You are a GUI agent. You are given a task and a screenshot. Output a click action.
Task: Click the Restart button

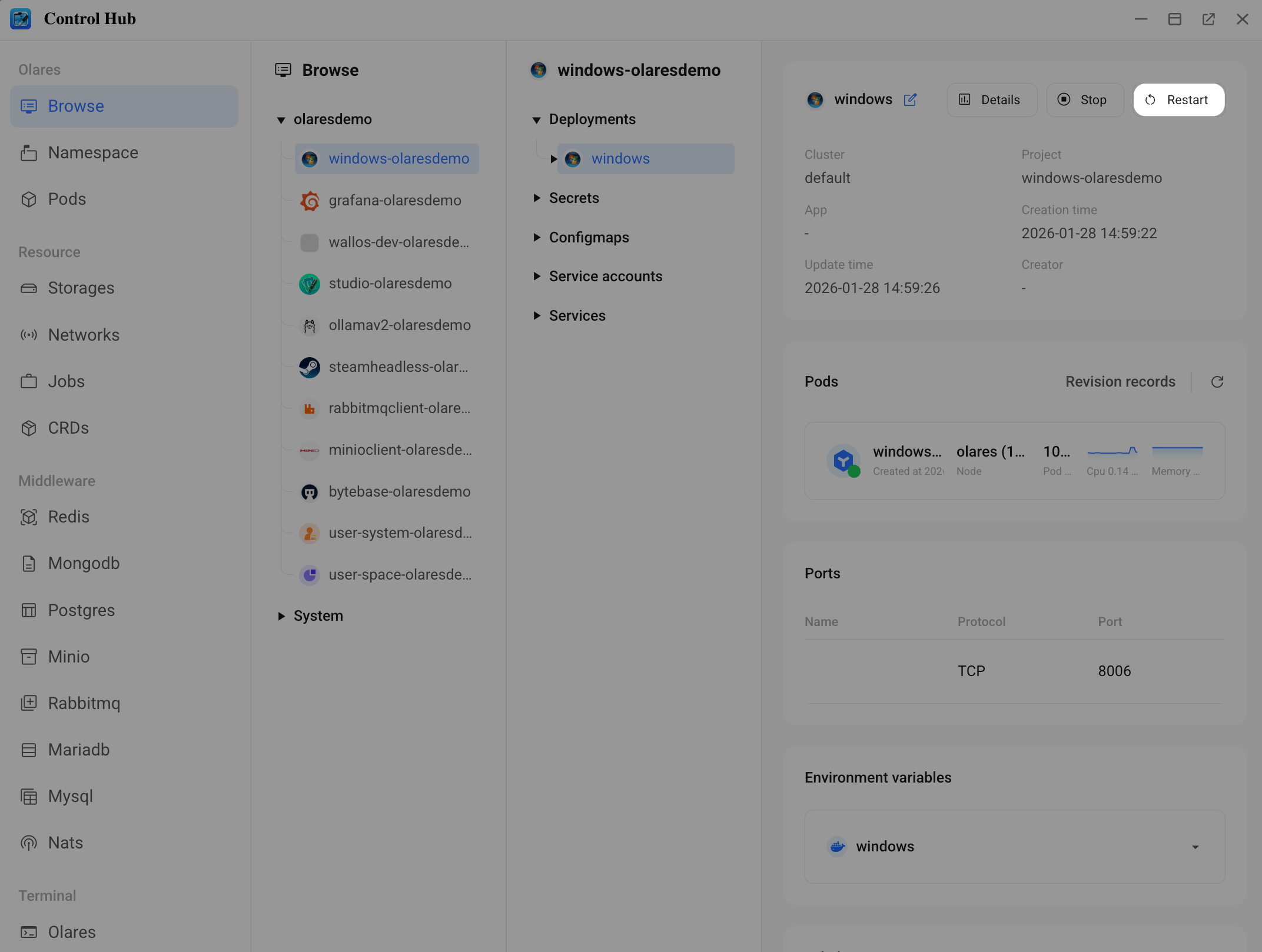(1178, 100)
